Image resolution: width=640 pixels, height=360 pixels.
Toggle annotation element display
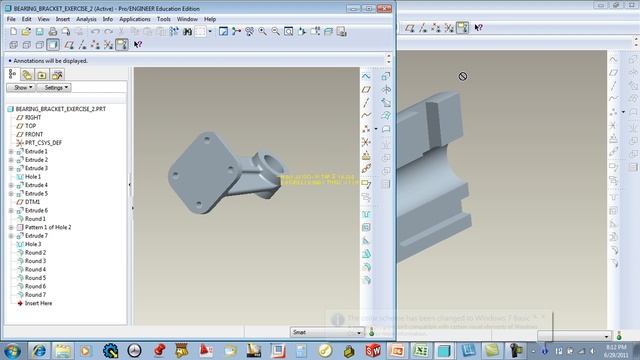tap(122, 44)
